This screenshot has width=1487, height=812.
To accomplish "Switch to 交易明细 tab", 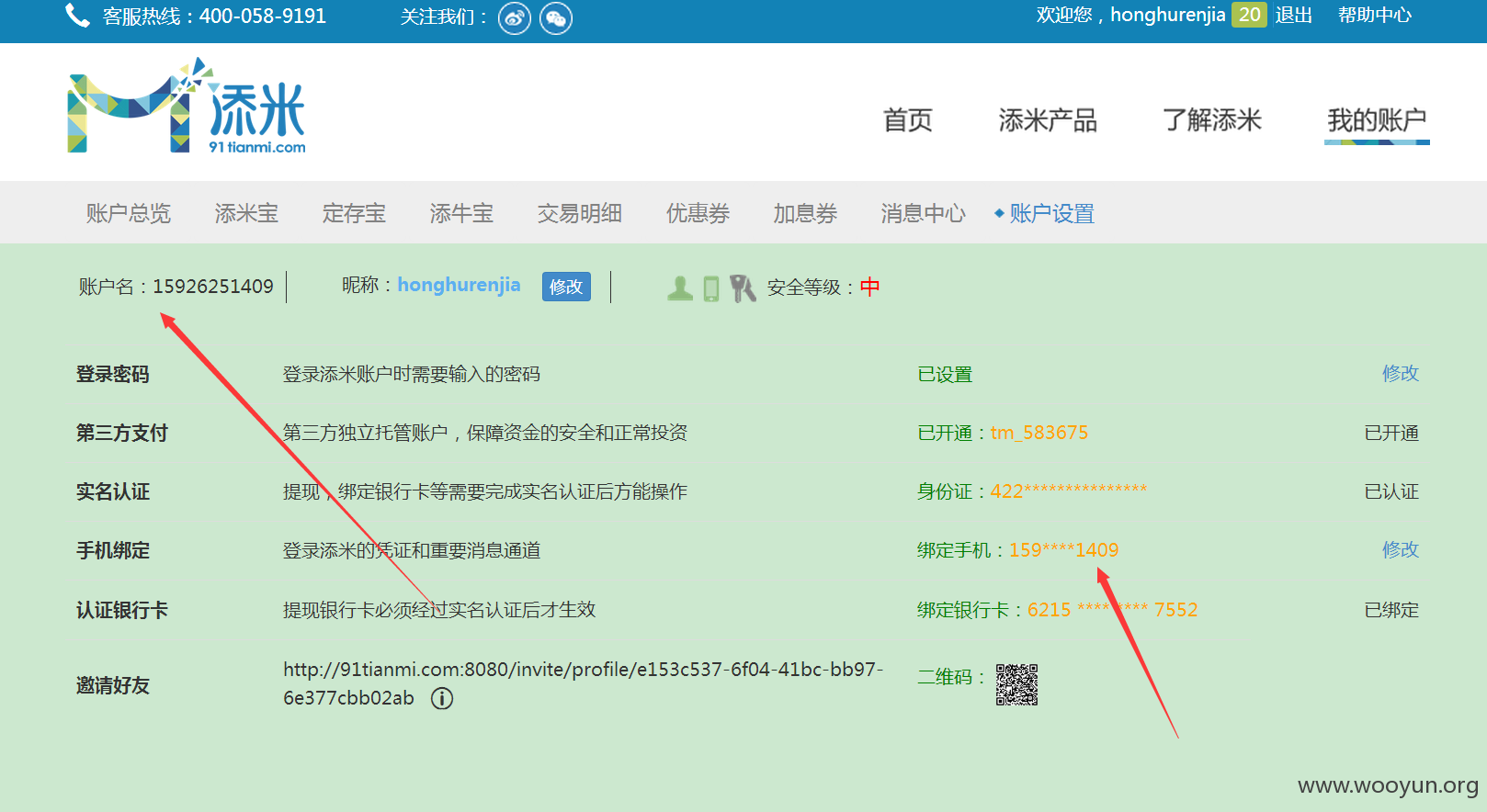I will (580, 213).
